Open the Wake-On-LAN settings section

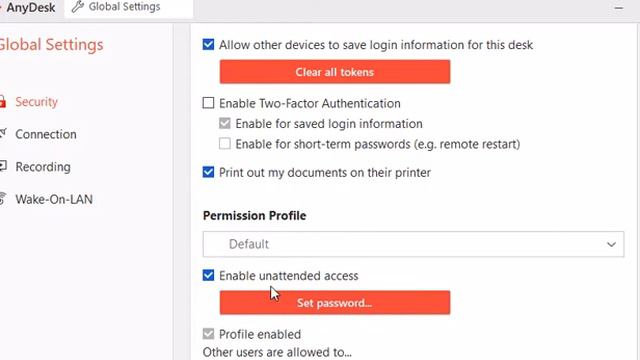point(54,199)
